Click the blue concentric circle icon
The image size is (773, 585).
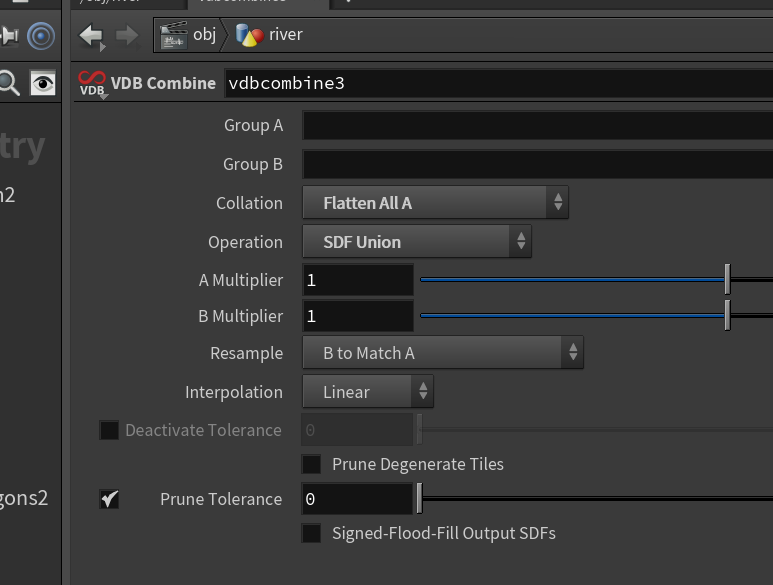(x=41, y=36)
